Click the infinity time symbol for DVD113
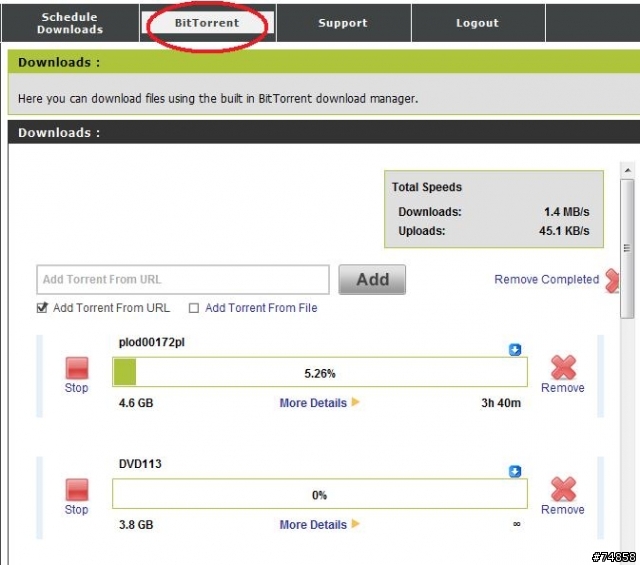The width and height of the screenshot is (640, 565). 516,524
